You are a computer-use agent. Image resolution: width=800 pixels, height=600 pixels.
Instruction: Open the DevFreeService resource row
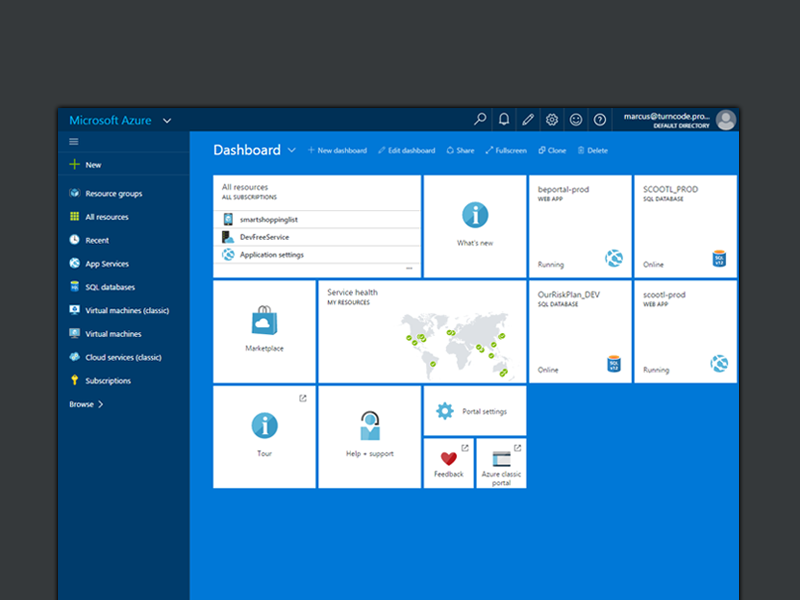[x=317, y=237]
